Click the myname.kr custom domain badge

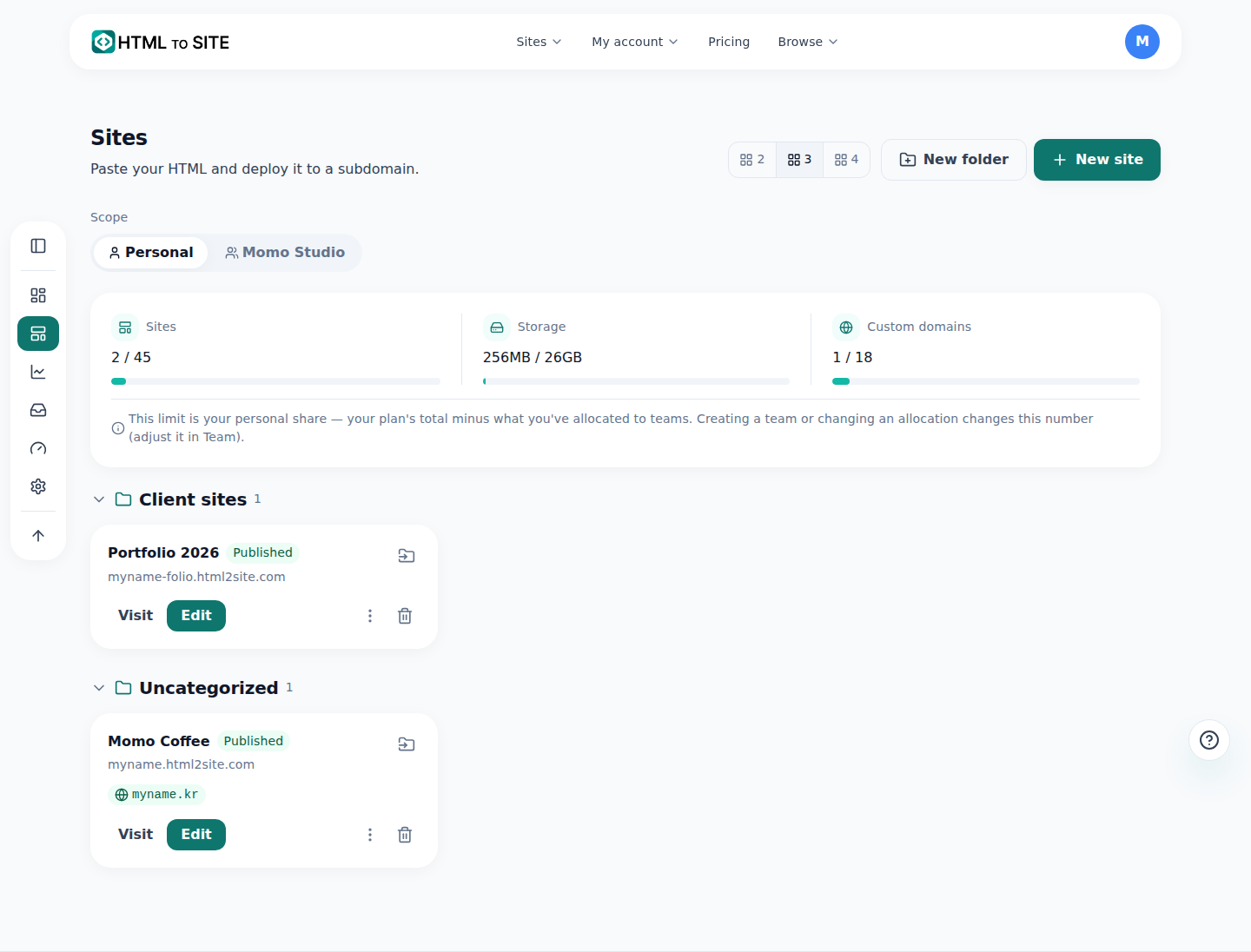156,795
